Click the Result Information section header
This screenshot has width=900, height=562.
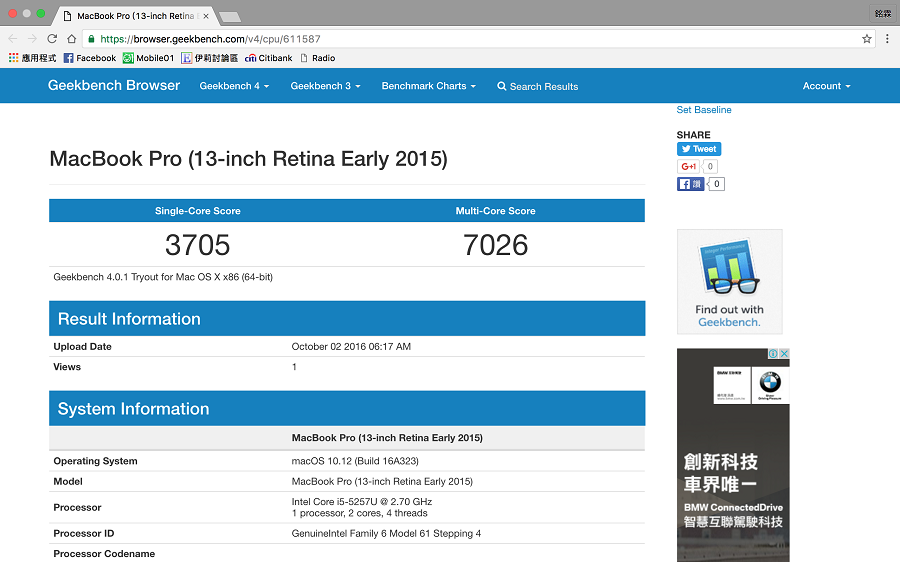point(347,319)
